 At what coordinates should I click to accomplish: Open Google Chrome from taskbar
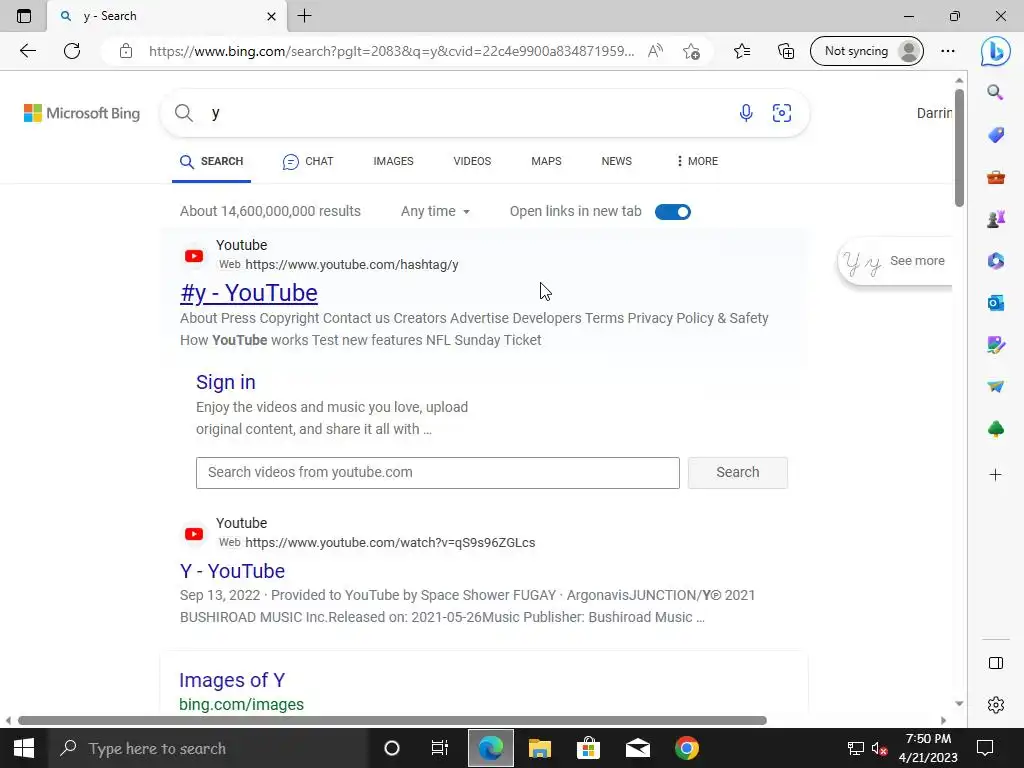pyautogui.click(x=686, y=748)
